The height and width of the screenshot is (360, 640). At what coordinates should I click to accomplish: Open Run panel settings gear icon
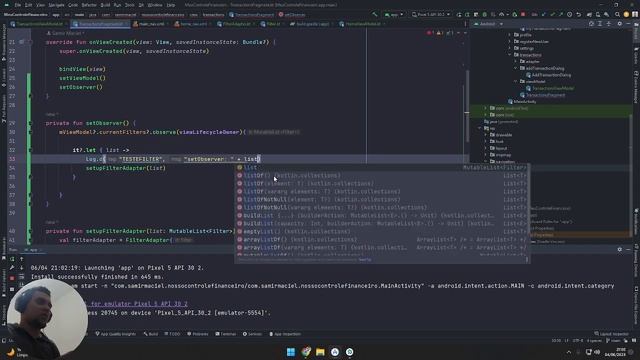coord(620,249)
